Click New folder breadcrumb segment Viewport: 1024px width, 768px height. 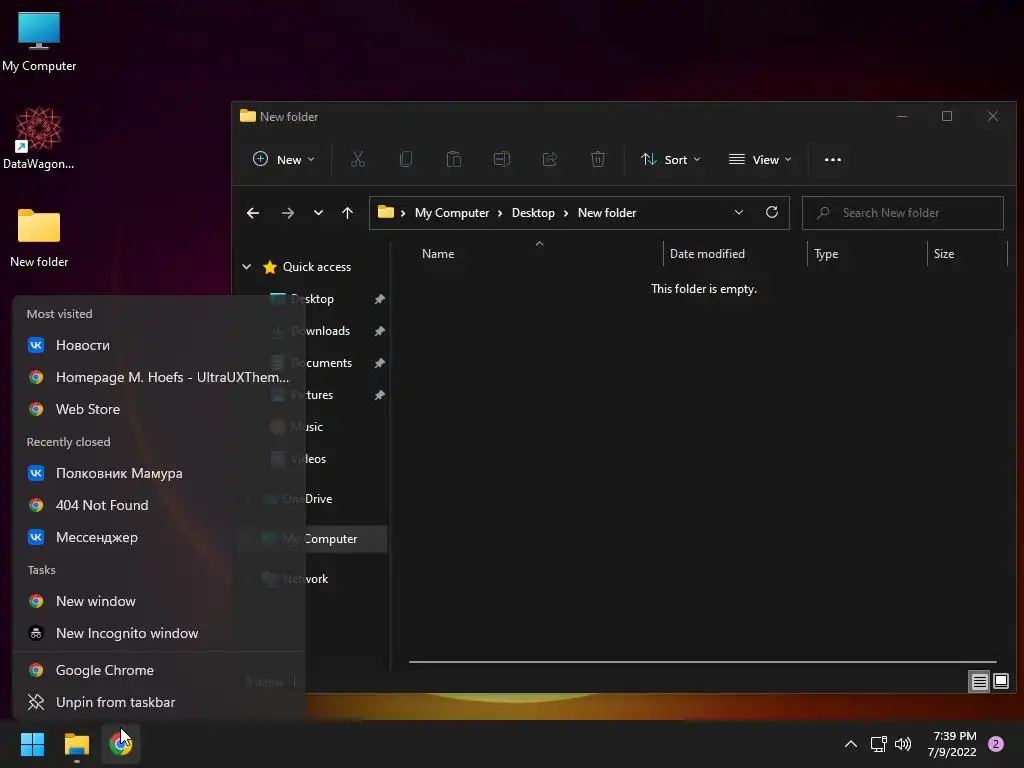pos(607,213)
